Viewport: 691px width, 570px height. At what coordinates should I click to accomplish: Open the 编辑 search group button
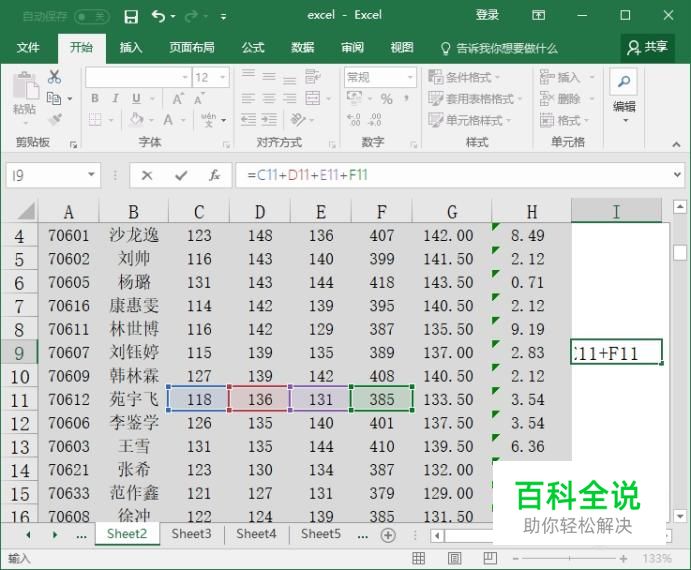(x=624, y=96)
